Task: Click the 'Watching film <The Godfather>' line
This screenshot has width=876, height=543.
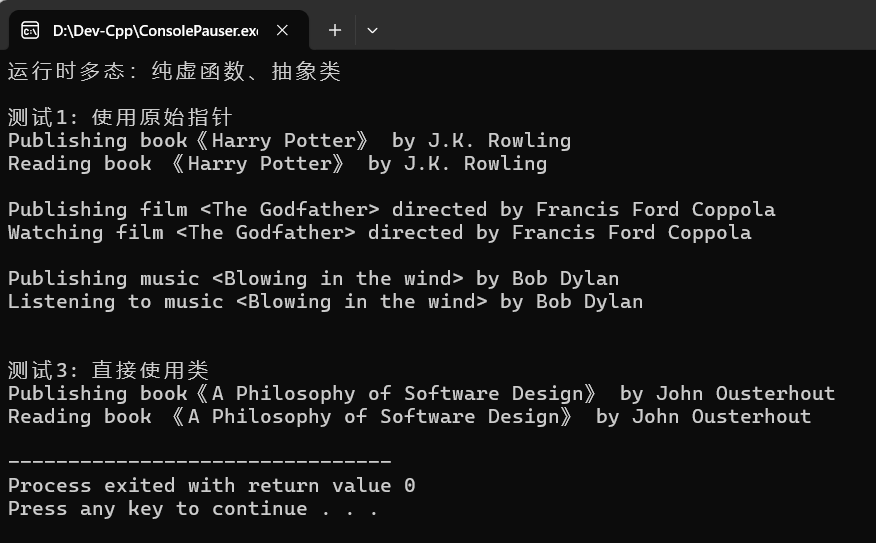Action: coord(379,232)
